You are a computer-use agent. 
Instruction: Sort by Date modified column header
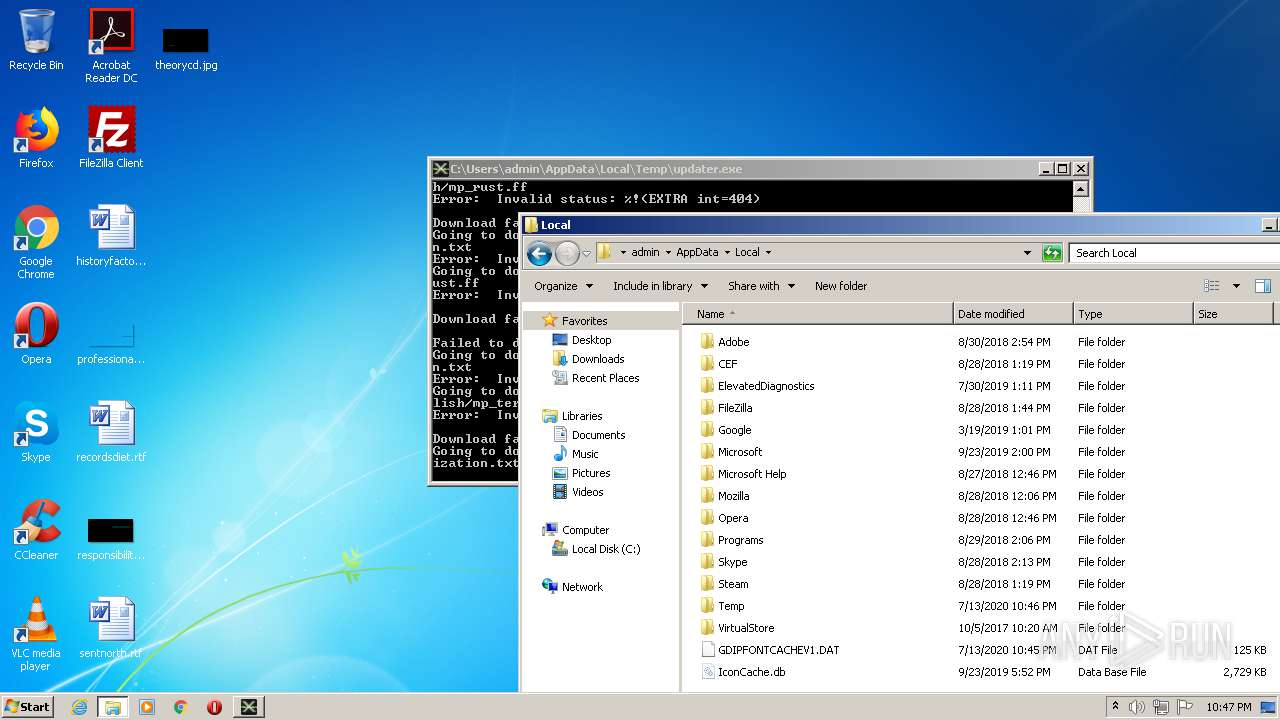click(x=1013, y=314)
